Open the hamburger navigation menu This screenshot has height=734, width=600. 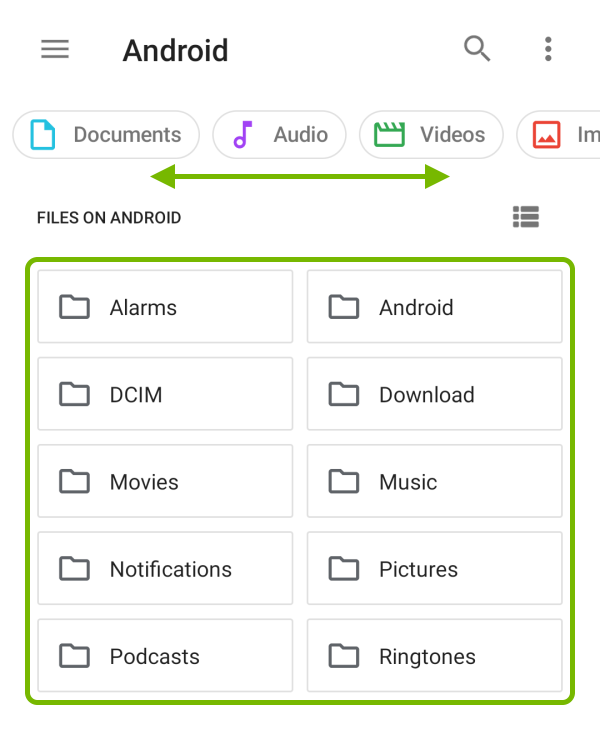(55, 49)
